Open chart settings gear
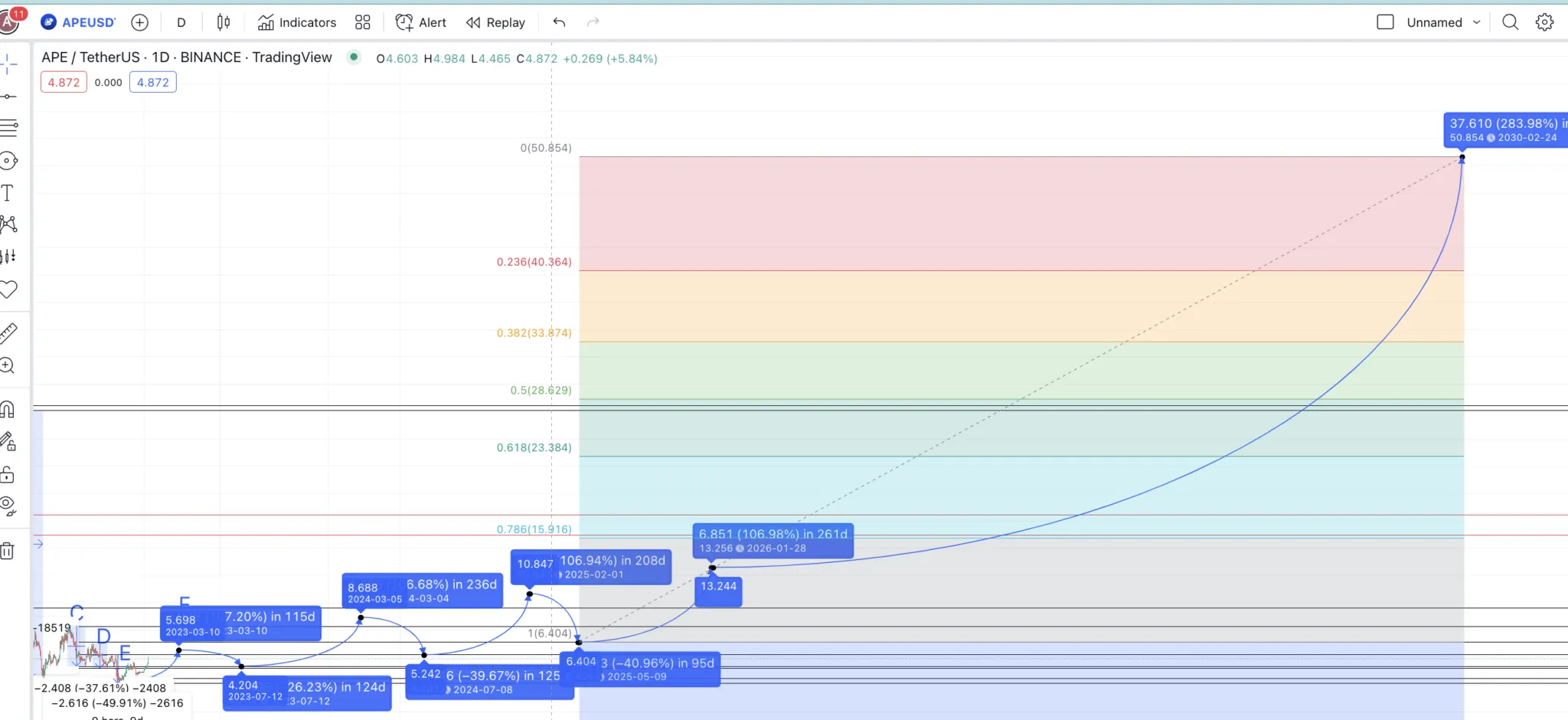The height and width of the screenshot is (720, 1568). point(1544,22)
